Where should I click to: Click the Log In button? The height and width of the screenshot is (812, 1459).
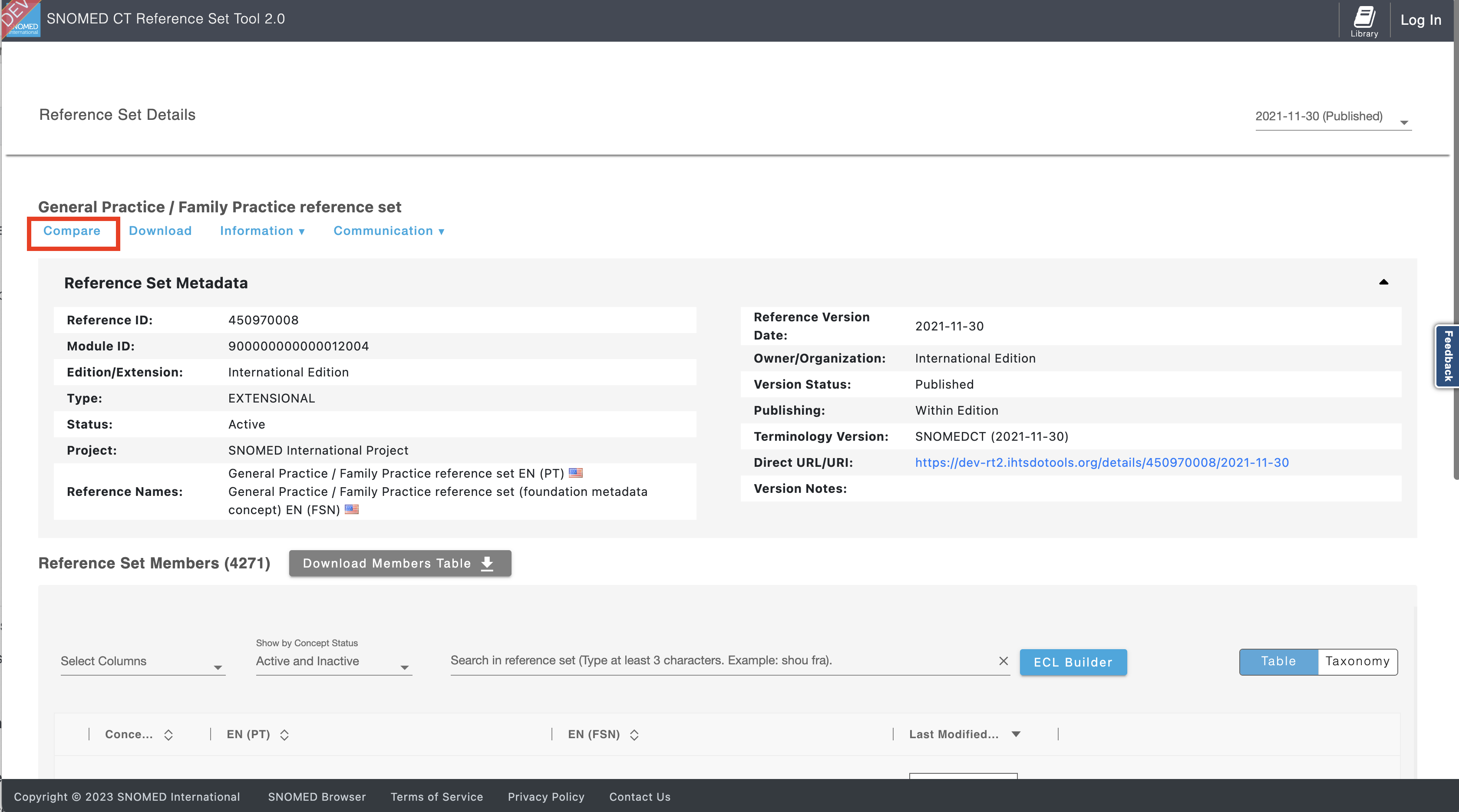click(1420, 20)
